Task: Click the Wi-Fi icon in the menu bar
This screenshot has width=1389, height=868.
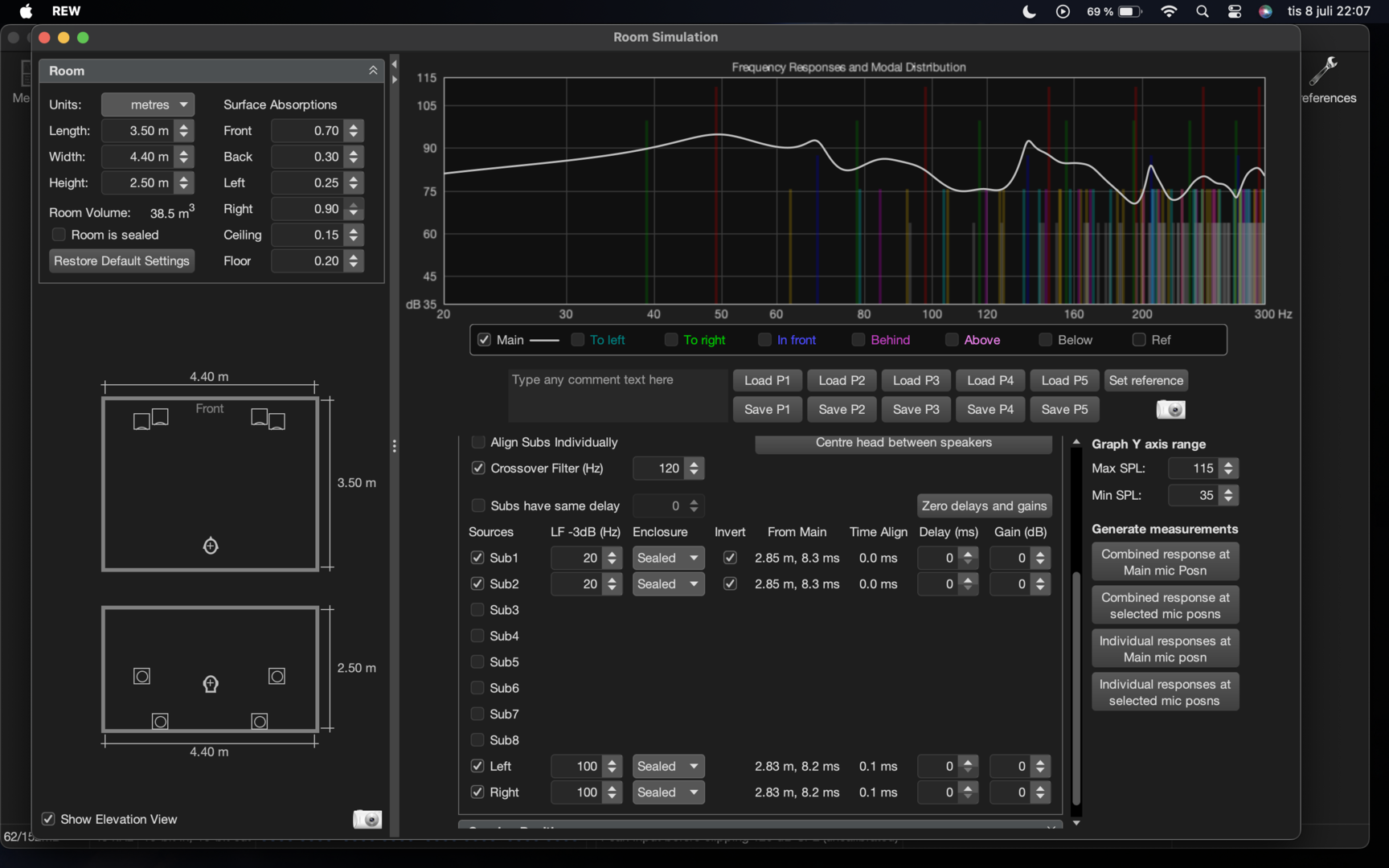Action: point(1170,11)
